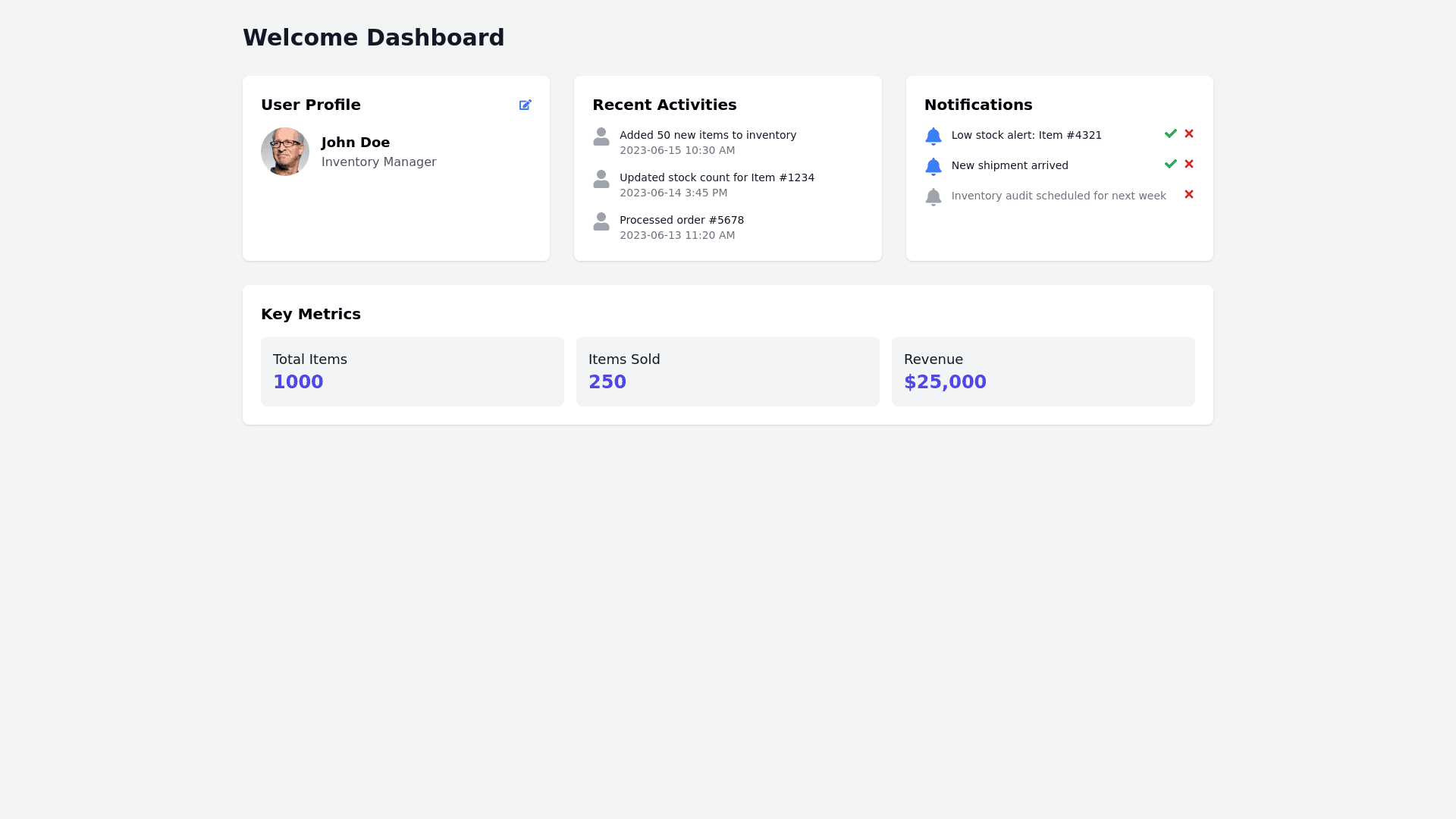
Task: Open the Total Items metric card
Action: [412, 372]
